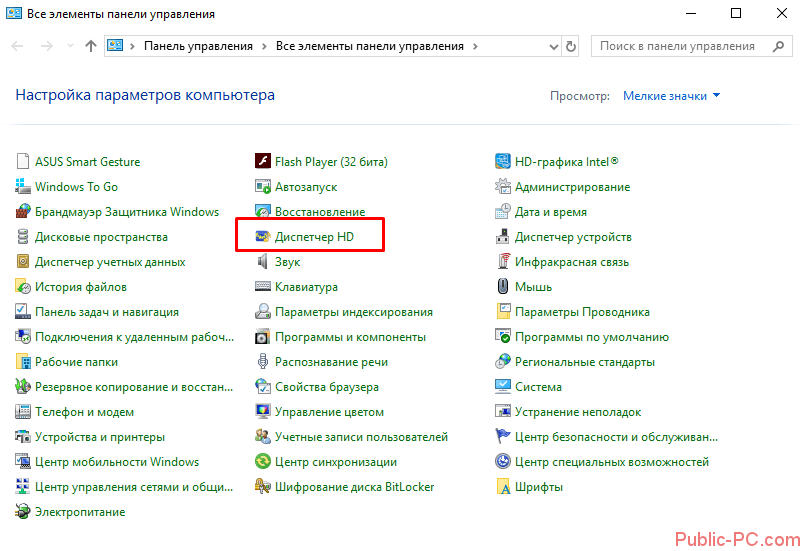Image resolution: width=805 pixels, height=551 pixels.
Task: Open the Flash Player (32 бита) icon
Action: [263, 162]
